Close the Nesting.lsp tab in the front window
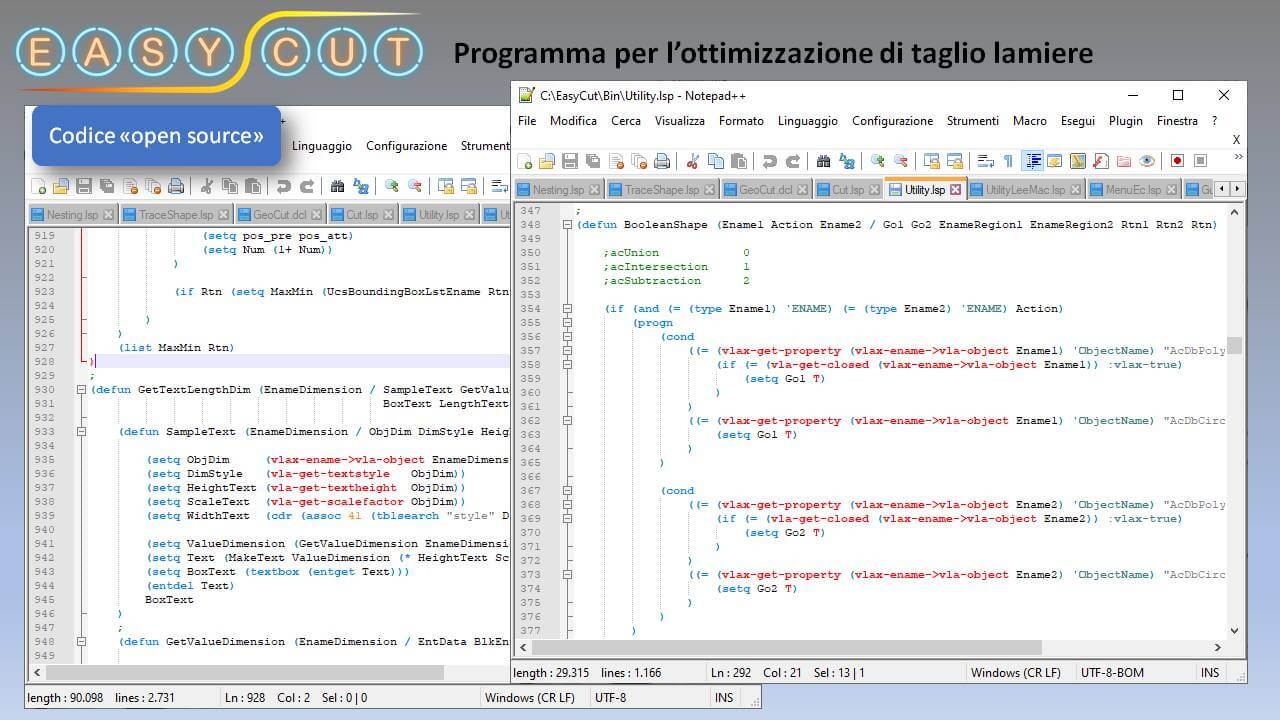This screenshot has height=720, width=1280. tap(594, 189)
